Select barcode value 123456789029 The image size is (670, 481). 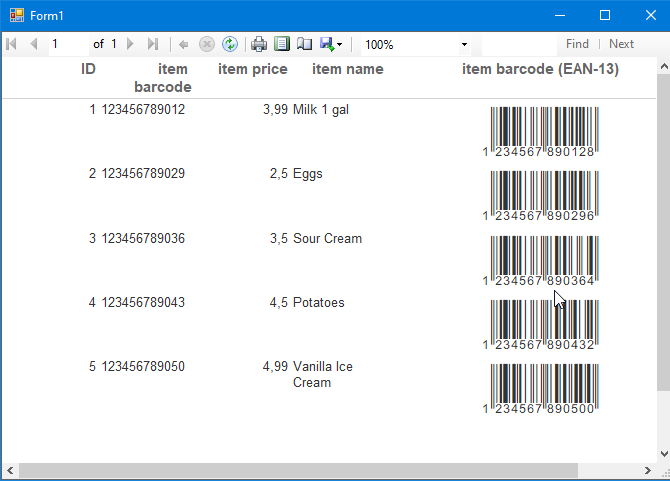[143, 173]
